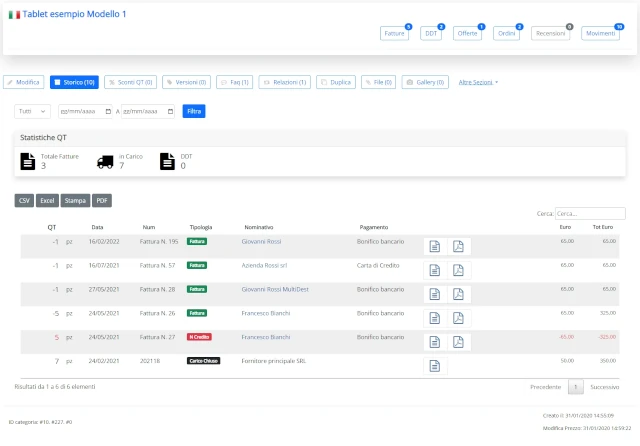Select pagination page 1

(x=576, y=387)
